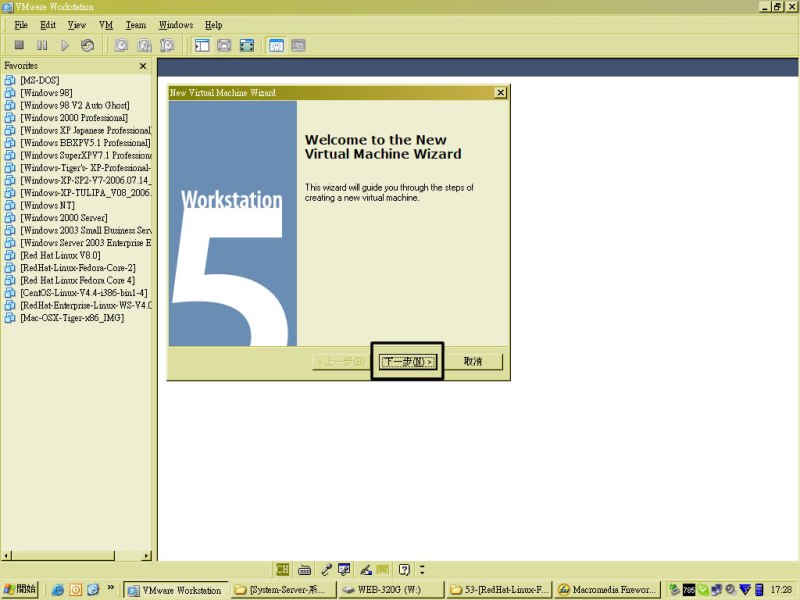The width and height of the screenshot is (800, 600).
Task: Open the Snapshot Manager toolbar icon
Action: 167,45
